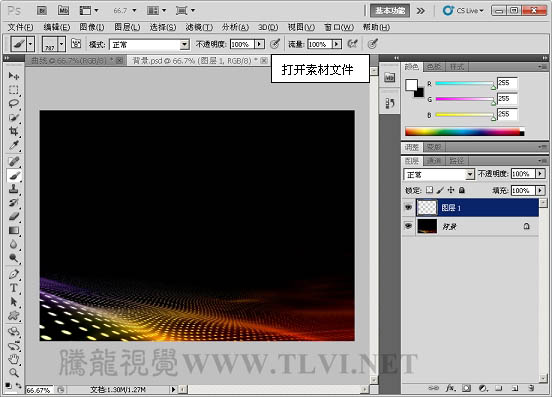Select the Hand tool
This screenshot has height=397, width=552.
(x=14, y=359)
